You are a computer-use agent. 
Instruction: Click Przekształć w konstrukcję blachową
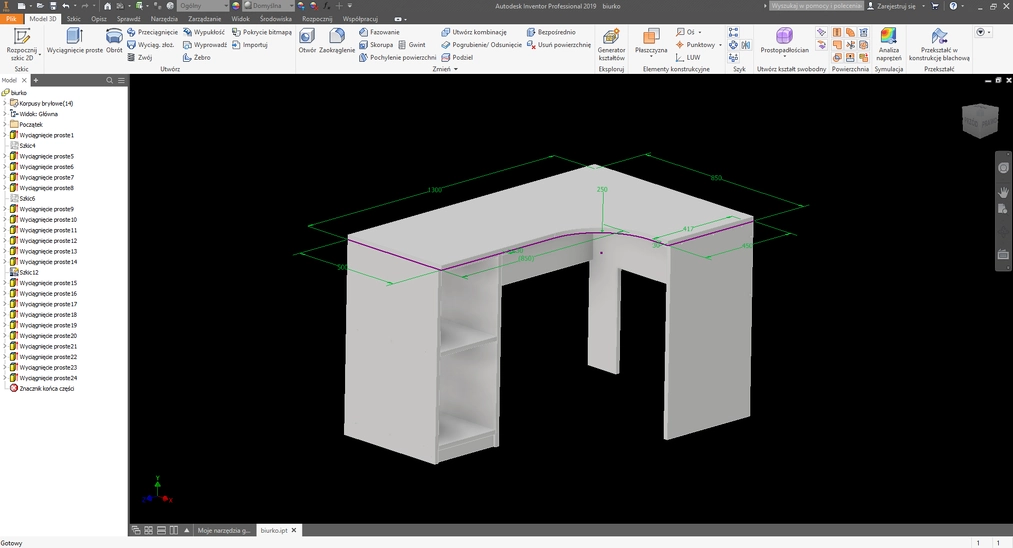click(x=939, y=44)
